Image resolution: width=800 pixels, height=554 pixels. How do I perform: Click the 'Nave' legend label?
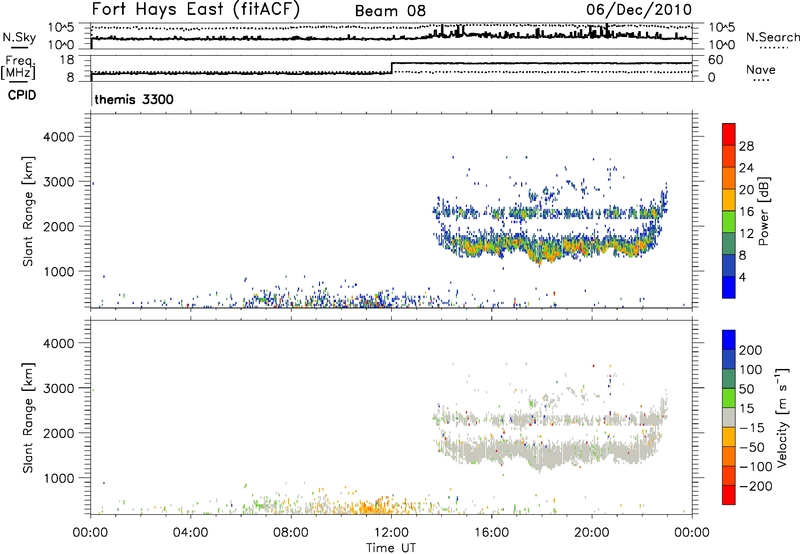[761, 70]
